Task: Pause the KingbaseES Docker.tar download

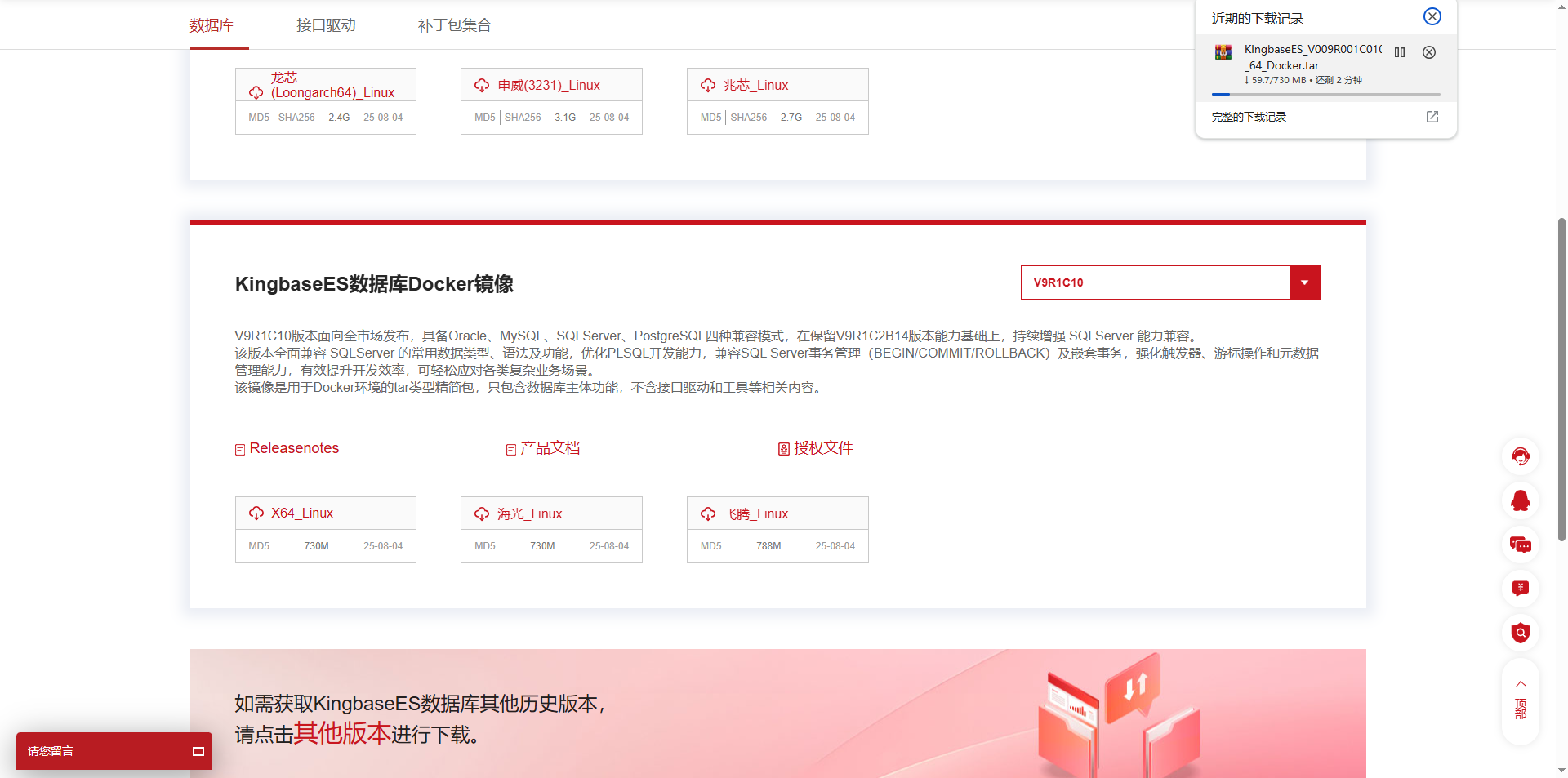Action: tap(1400, 52)
